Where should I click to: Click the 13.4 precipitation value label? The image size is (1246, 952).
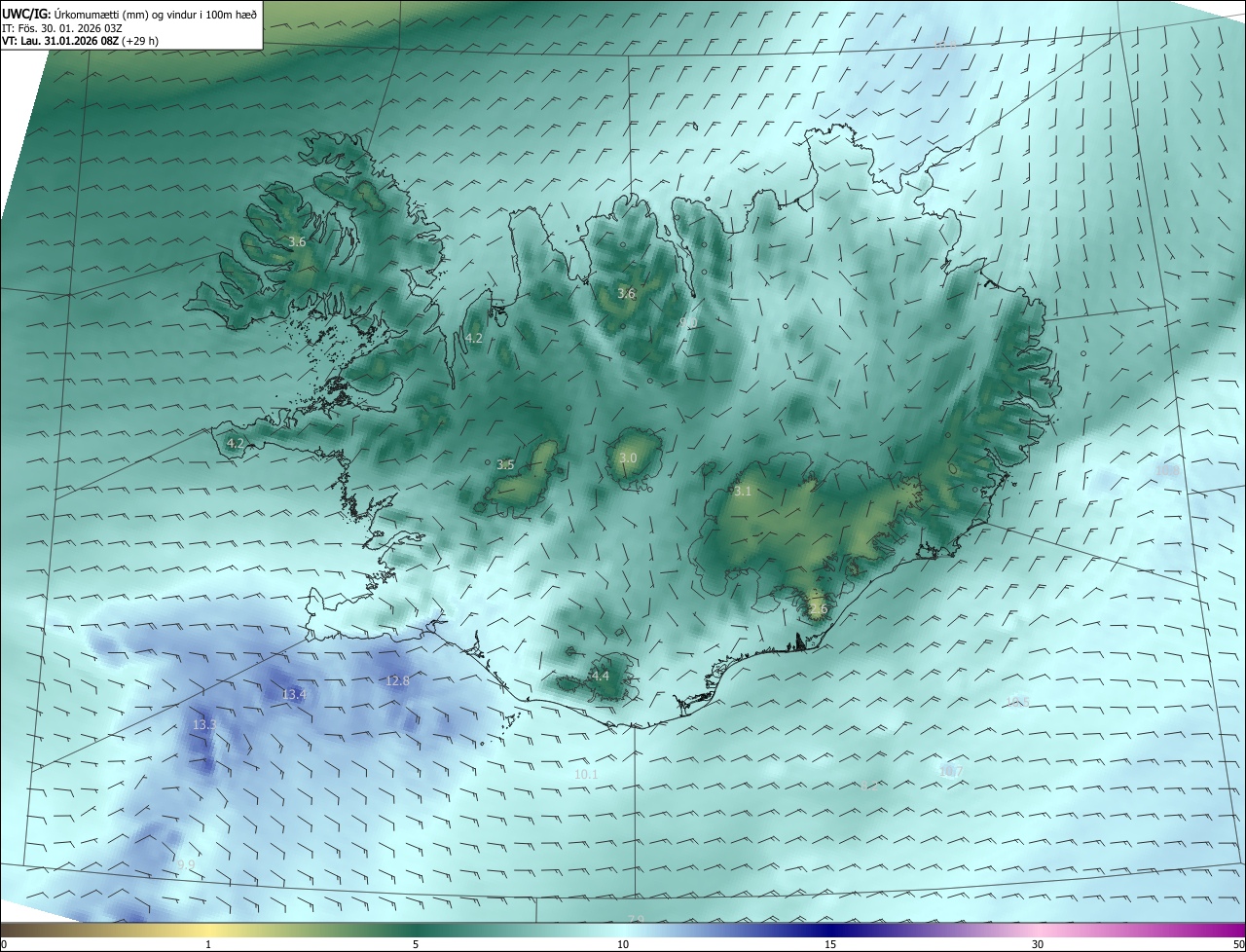[x=294, y=694]
